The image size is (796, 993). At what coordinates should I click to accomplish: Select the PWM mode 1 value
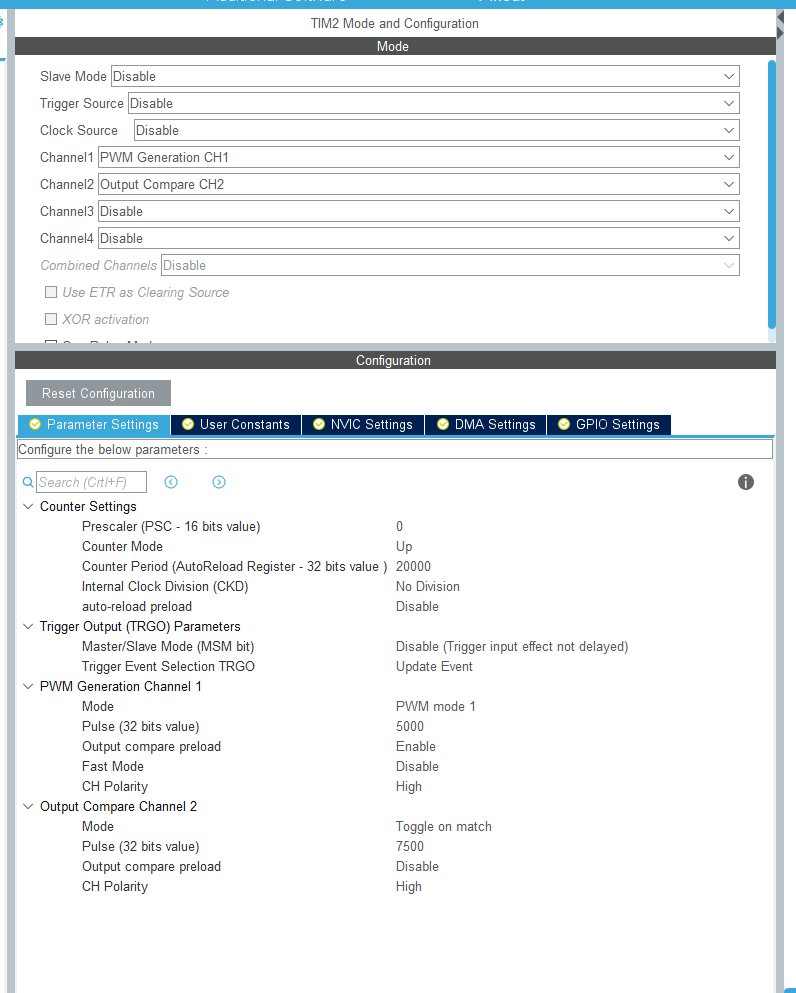435,706
